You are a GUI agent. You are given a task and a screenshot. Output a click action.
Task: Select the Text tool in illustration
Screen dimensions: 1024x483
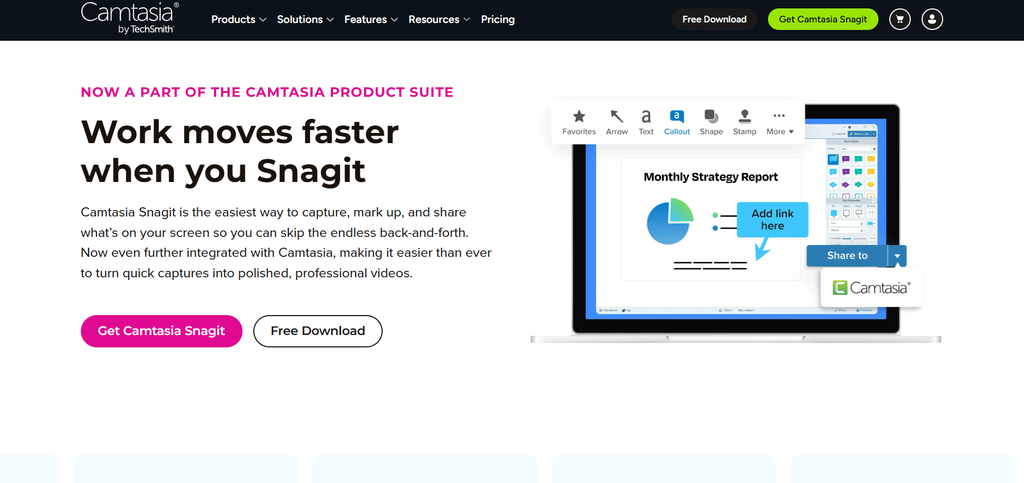[x=646, y=122]
